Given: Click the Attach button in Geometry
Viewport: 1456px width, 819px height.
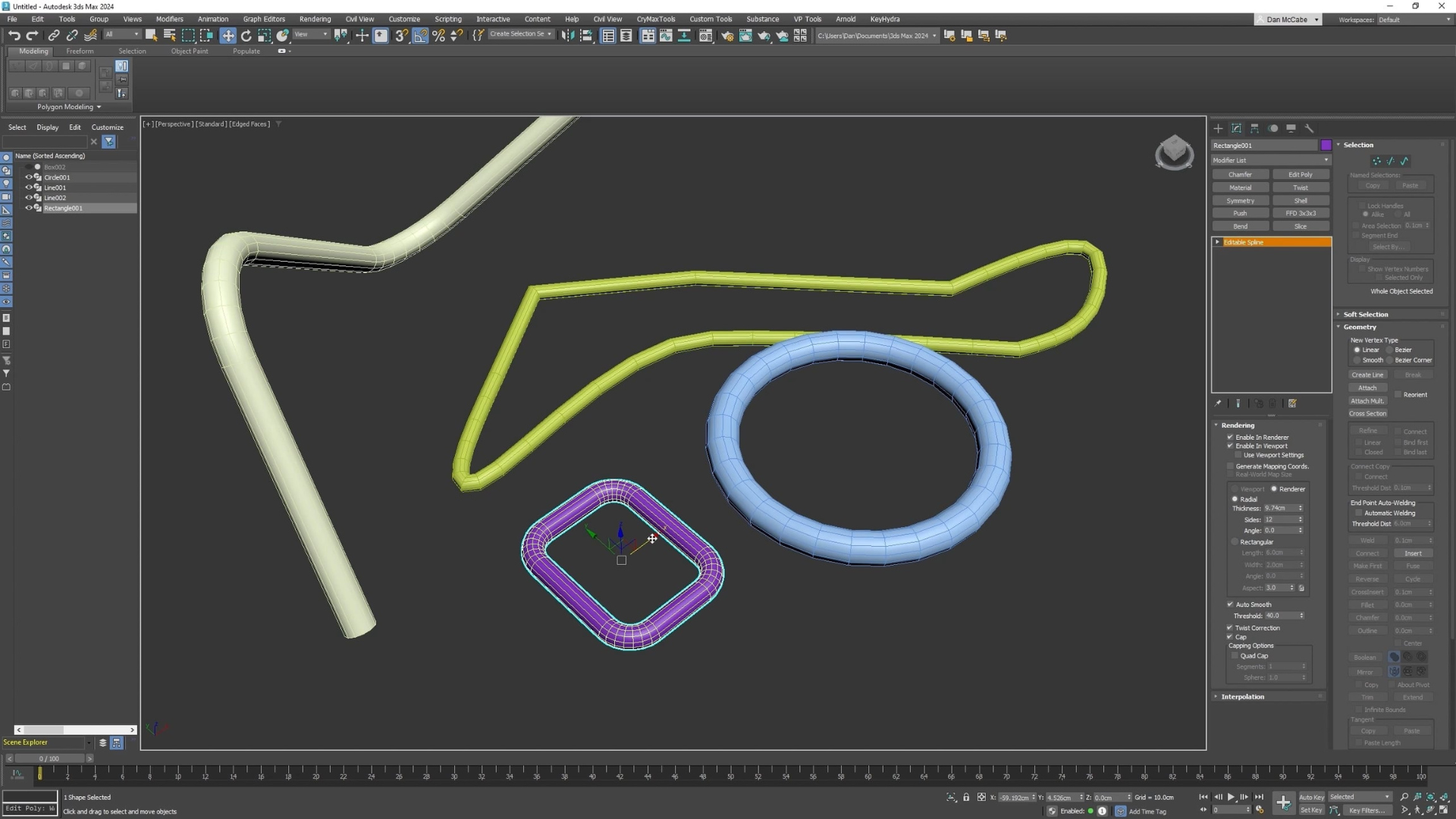Looking at the screenshot, I should coord(1367,388).
